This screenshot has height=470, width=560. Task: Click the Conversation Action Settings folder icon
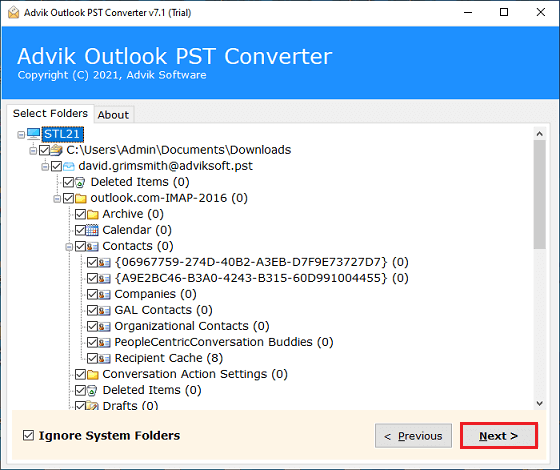pos(92,374)
